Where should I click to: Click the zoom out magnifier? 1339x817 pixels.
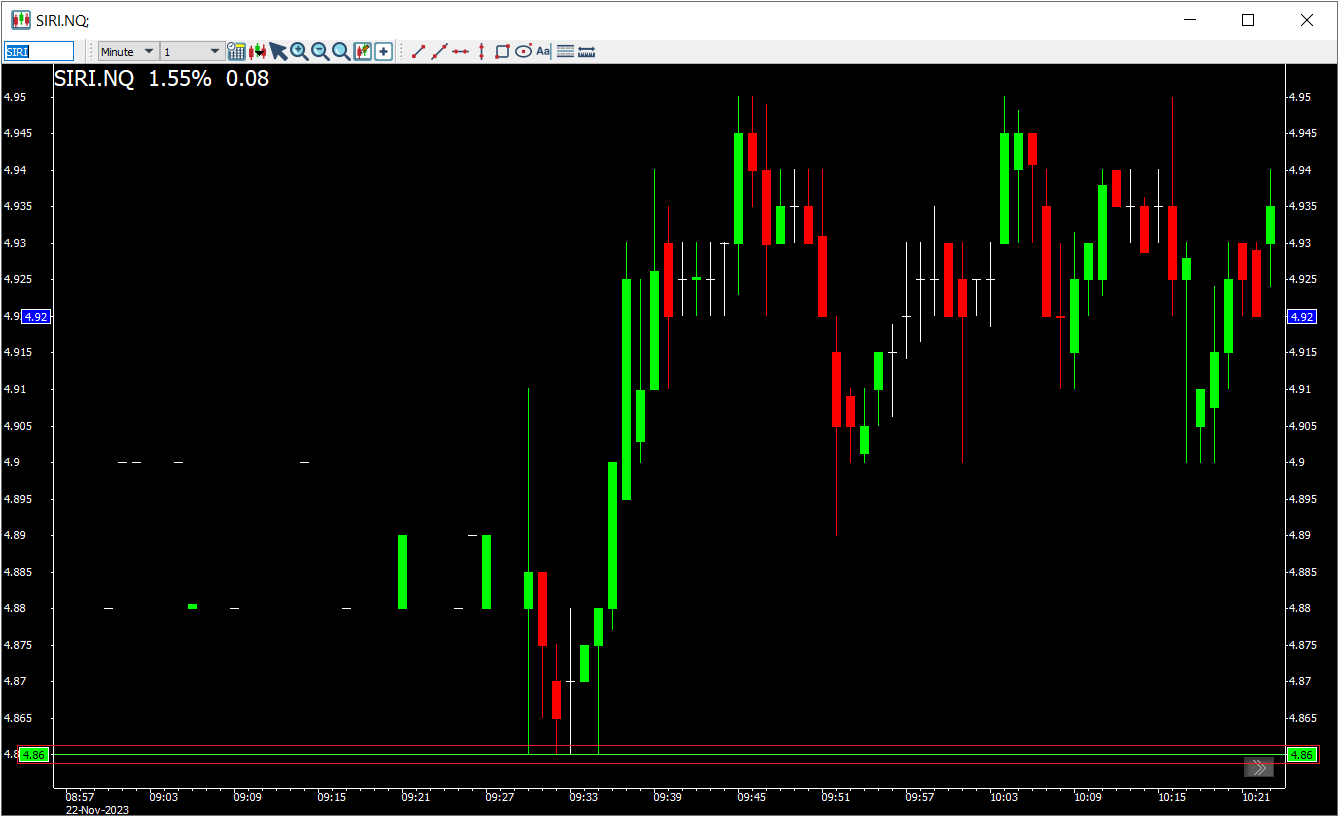pyautogui.click(x=320, y=51)
